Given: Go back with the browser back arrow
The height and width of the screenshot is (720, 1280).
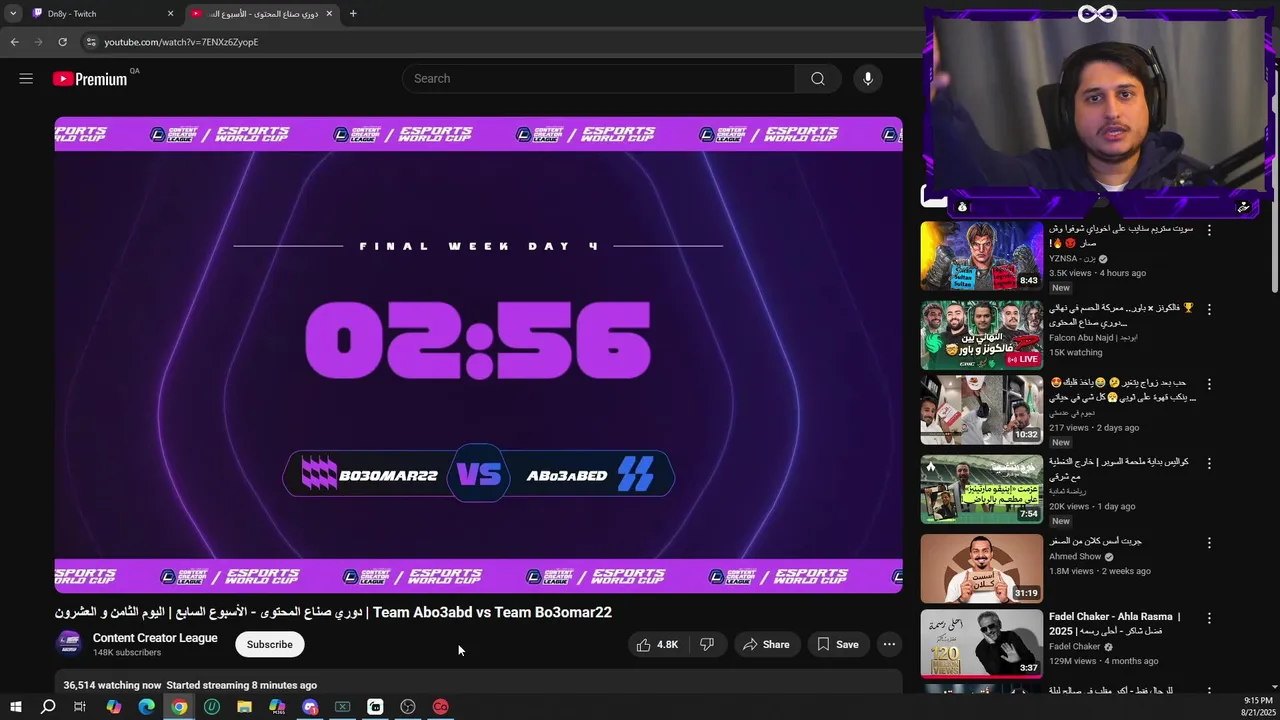Looking at the screenshot, I should (x=14, y=42).
